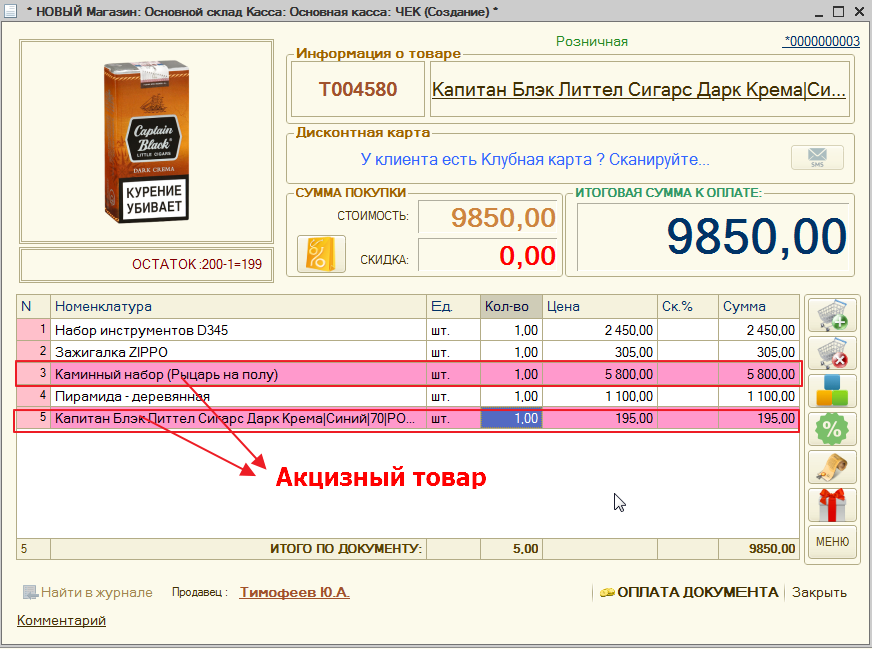The width and height of the screenshot is (872, 649).
Task: Click the Ед. column header
Action: tap(453, 306)
